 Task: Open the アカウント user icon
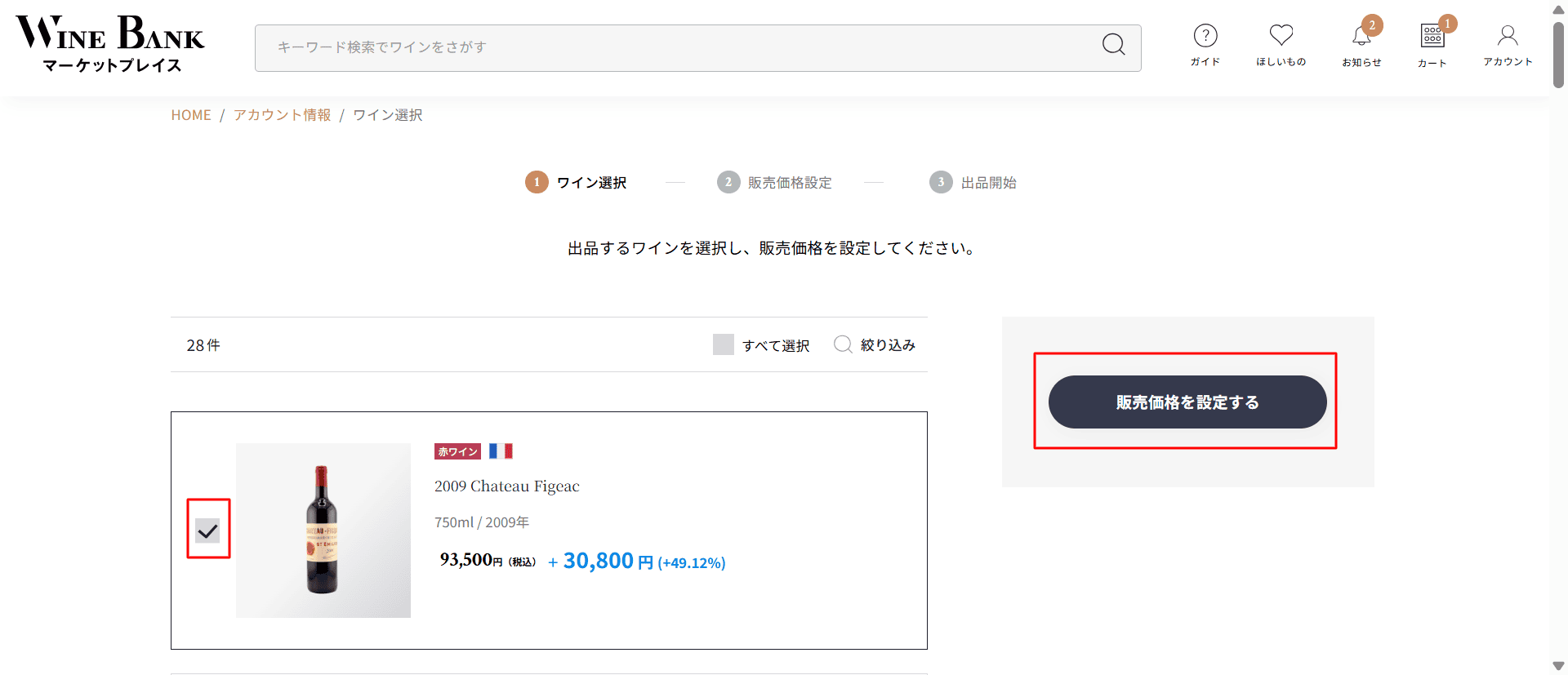pyautogui.click(x=1508, y=45)
